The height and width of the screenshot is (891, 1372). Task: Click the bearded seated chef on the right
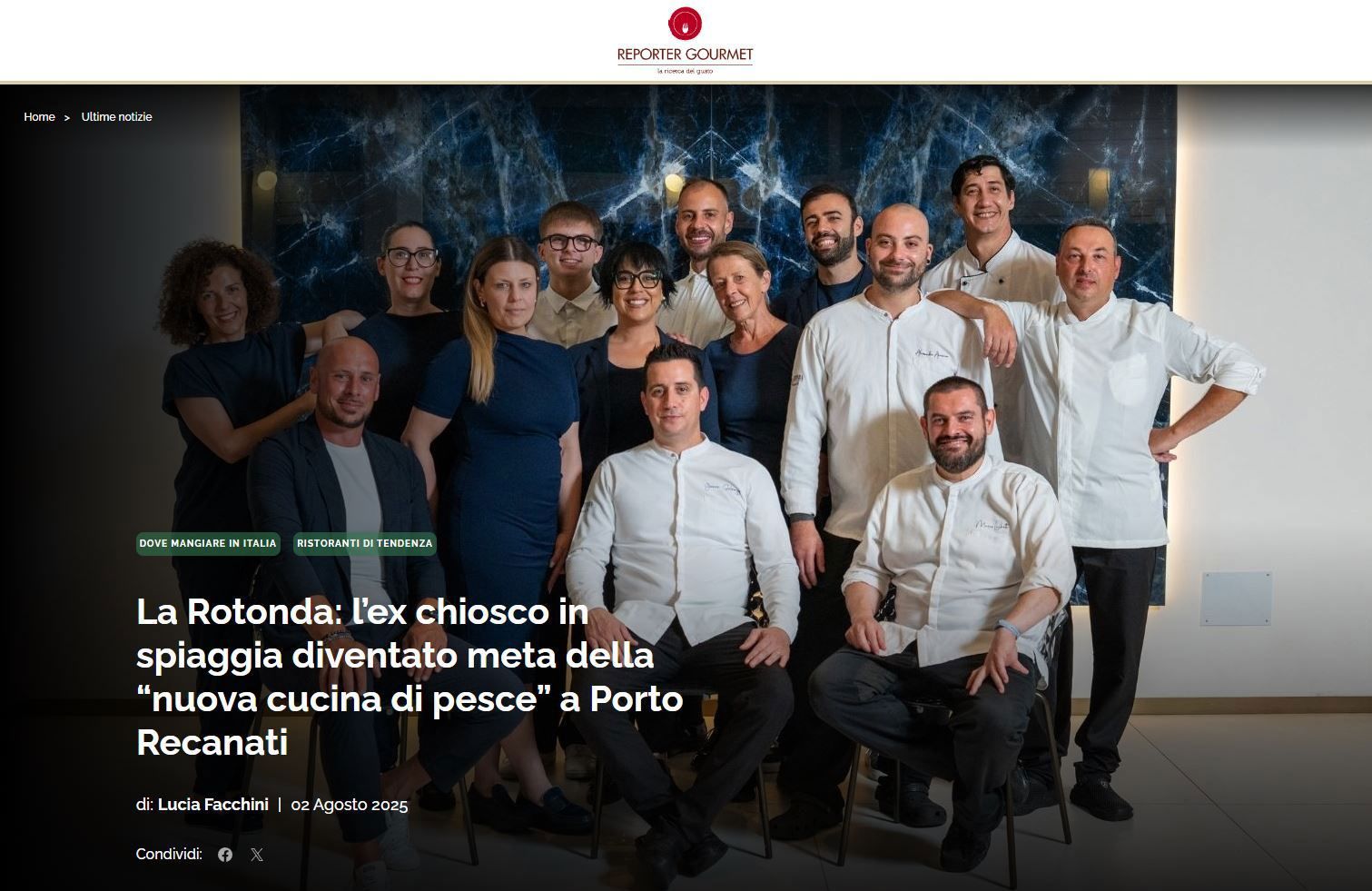953,590
